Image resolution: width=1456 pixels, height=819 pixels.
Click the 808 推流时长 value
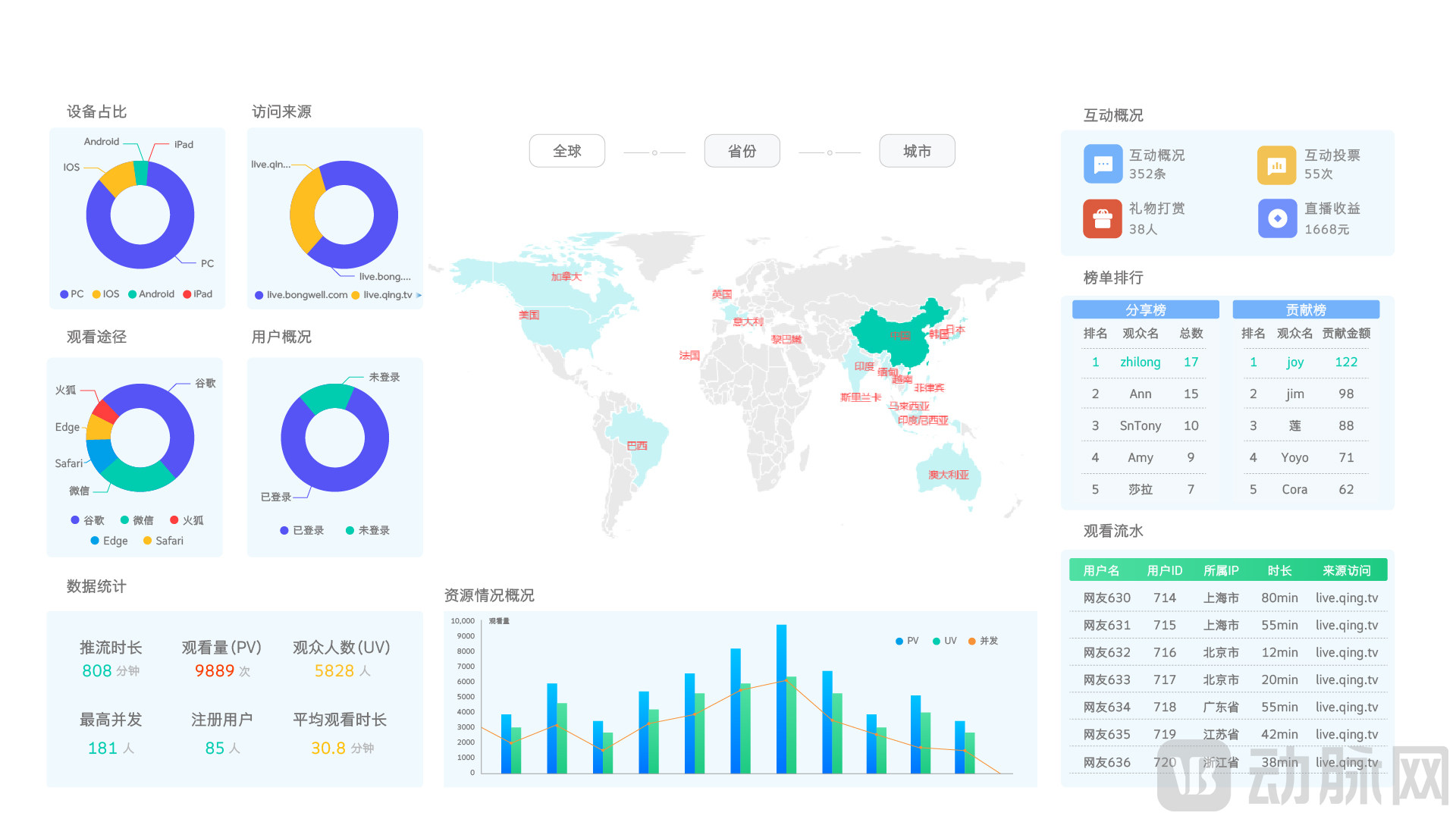pos(97,670)
